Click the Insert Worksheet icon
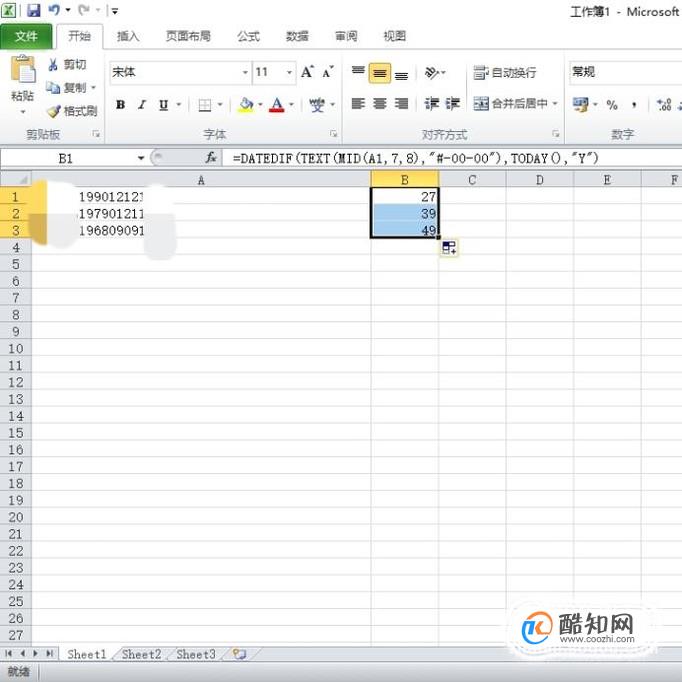 pos(240,654)
